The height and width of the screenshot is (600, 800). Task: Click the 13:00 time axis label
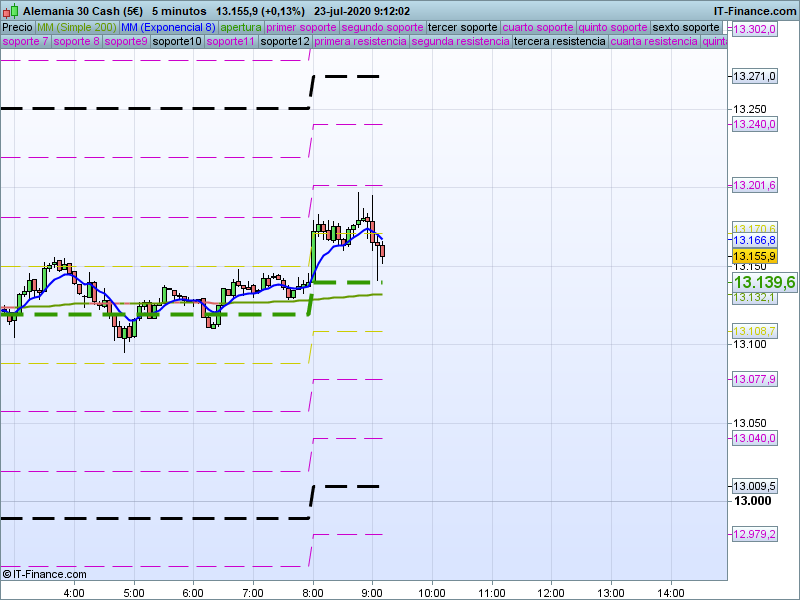coord(611,593)
